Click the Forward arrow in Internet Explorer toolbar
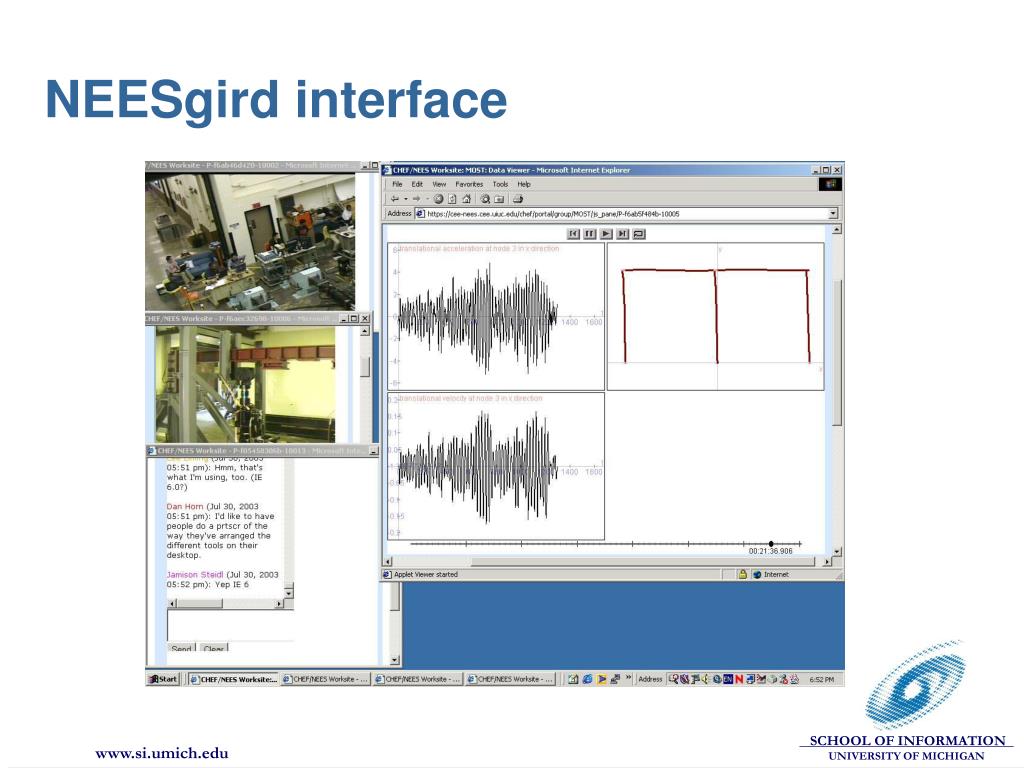The image size is (1024, 768). 416,199
